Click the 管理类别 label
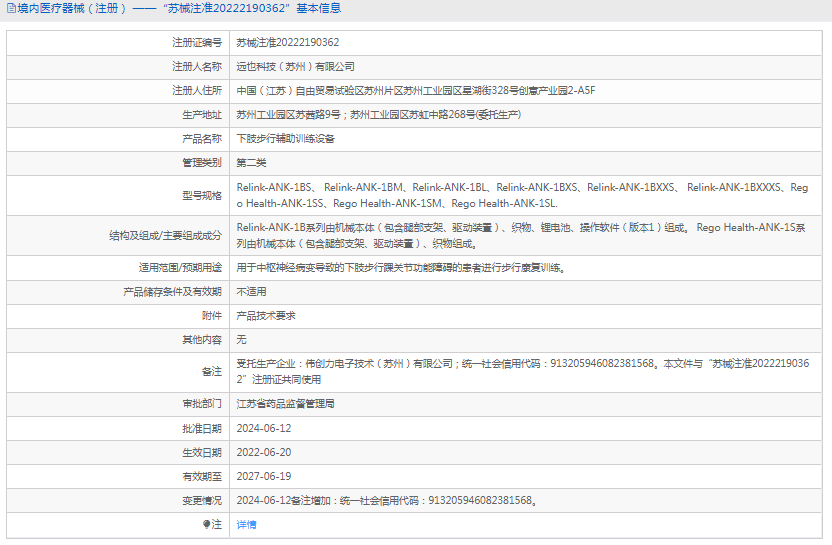832x545 pixels. (202, 162)
